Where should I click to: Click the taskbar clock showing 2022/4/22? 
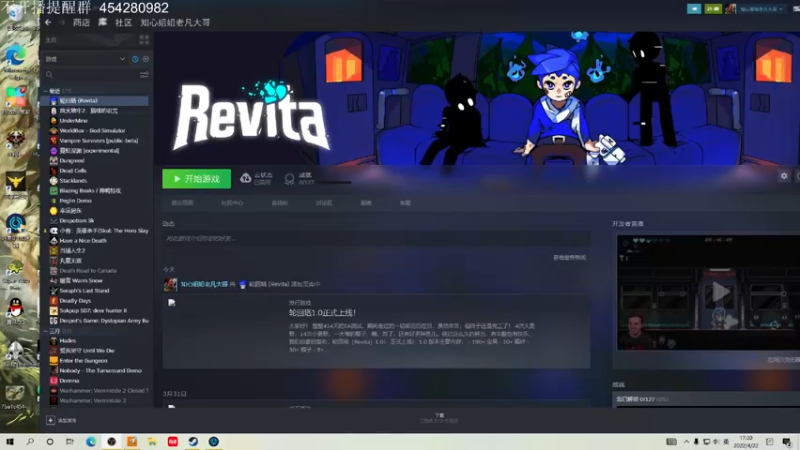(x=746, y=442)
